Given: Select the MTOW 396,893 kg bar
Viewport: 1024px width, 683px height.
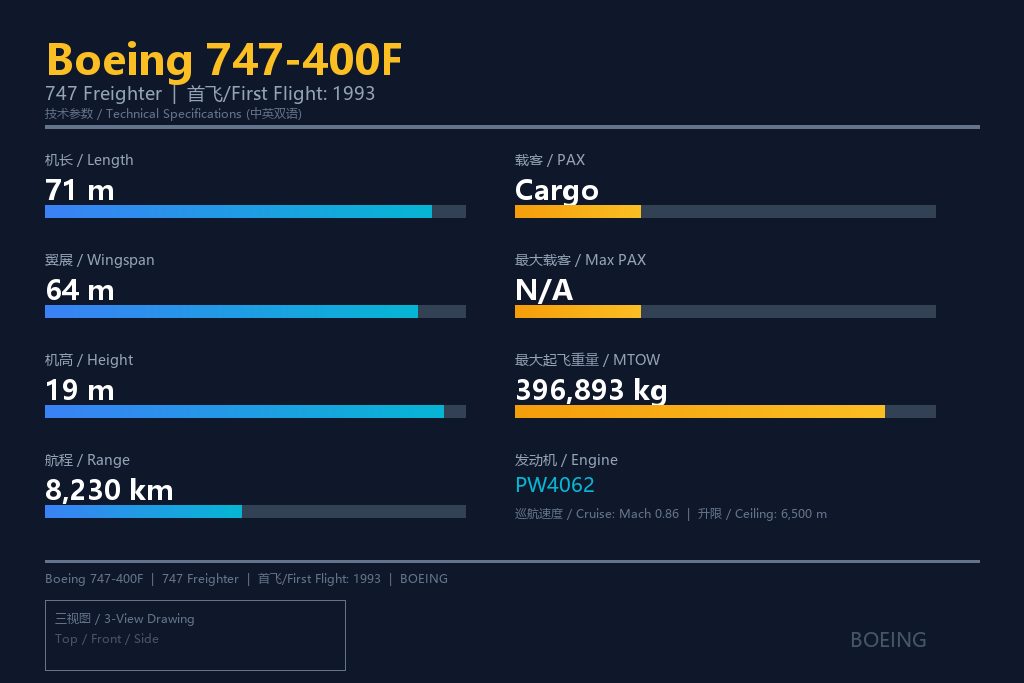Looking at the screenshot, I should point(725,411).
